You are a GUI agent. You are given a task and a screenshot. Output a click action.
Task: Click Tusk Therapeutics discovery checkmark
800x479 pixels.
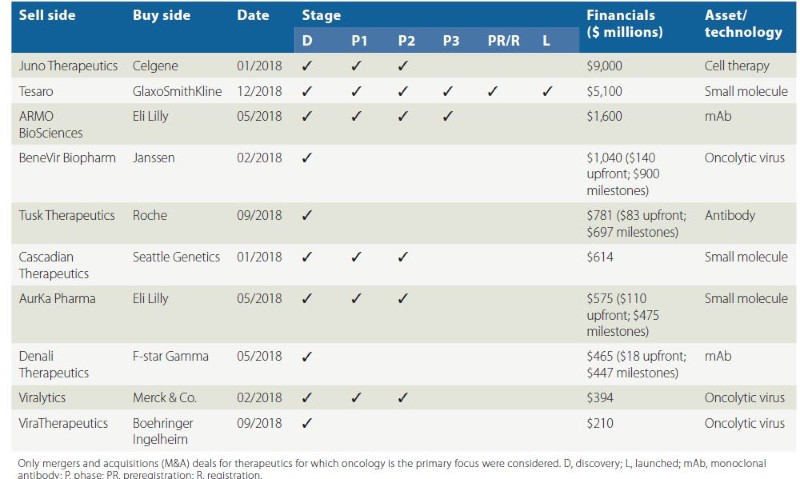coord(307,215)
